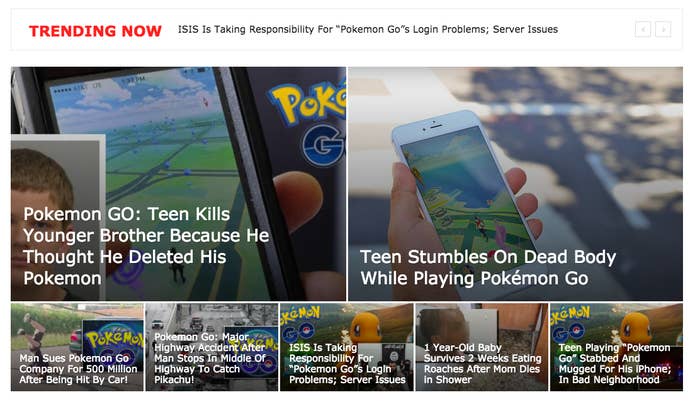
Task: Open the TRENDING NOW label
Action: click(95, 31)
